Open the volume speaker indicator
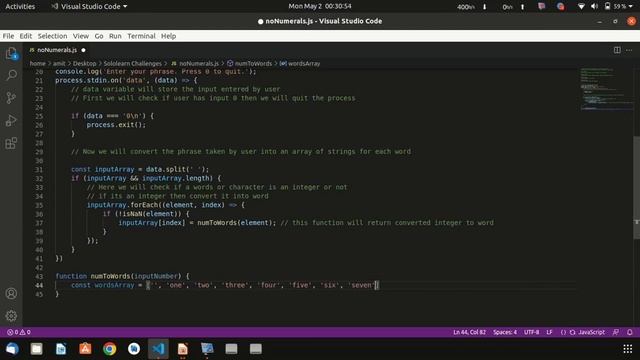The image size is (640, 360). point(594,7)
